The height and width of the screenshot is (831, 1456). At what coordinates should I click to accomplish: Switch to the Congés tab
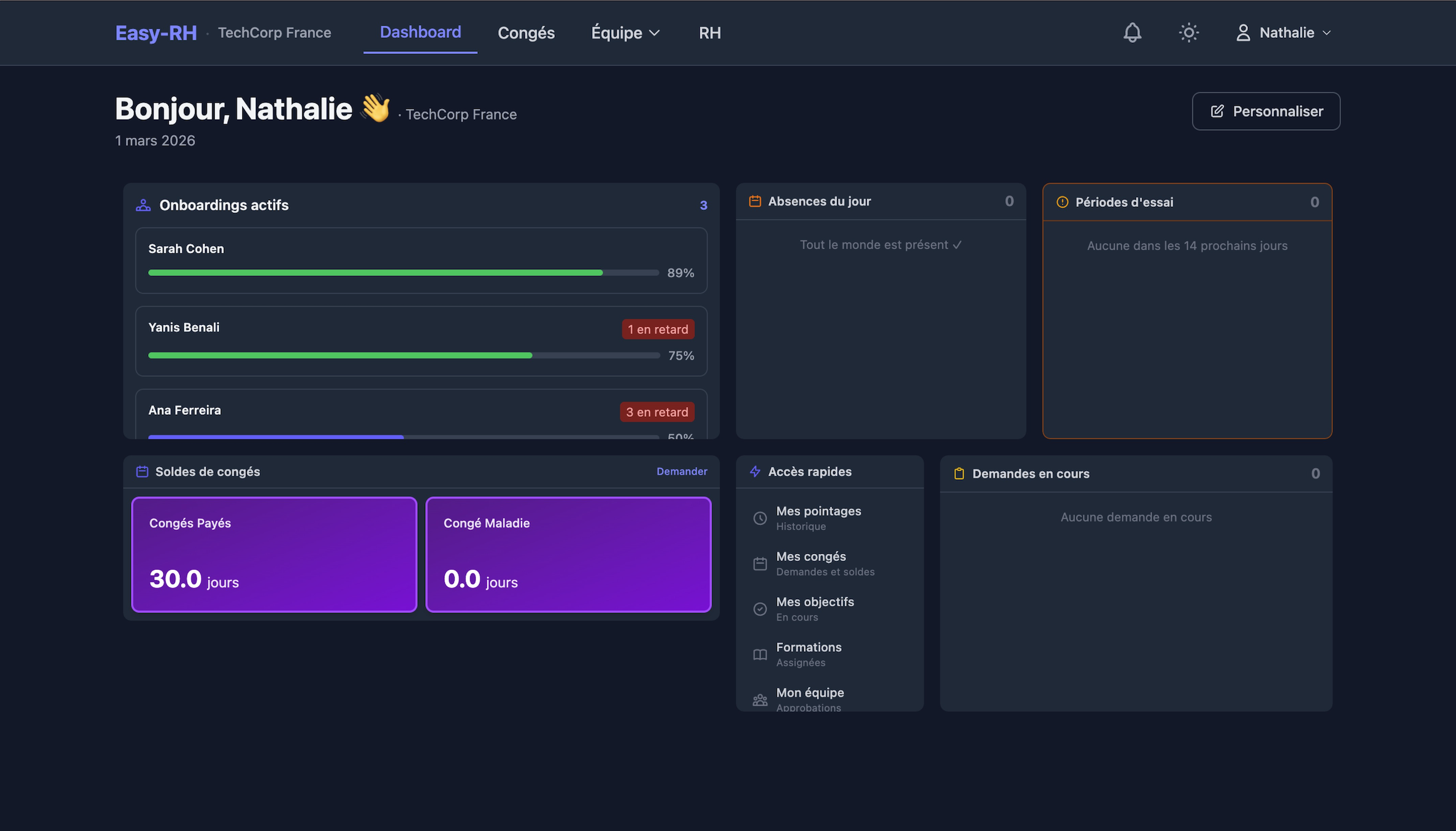coord(526,32)
